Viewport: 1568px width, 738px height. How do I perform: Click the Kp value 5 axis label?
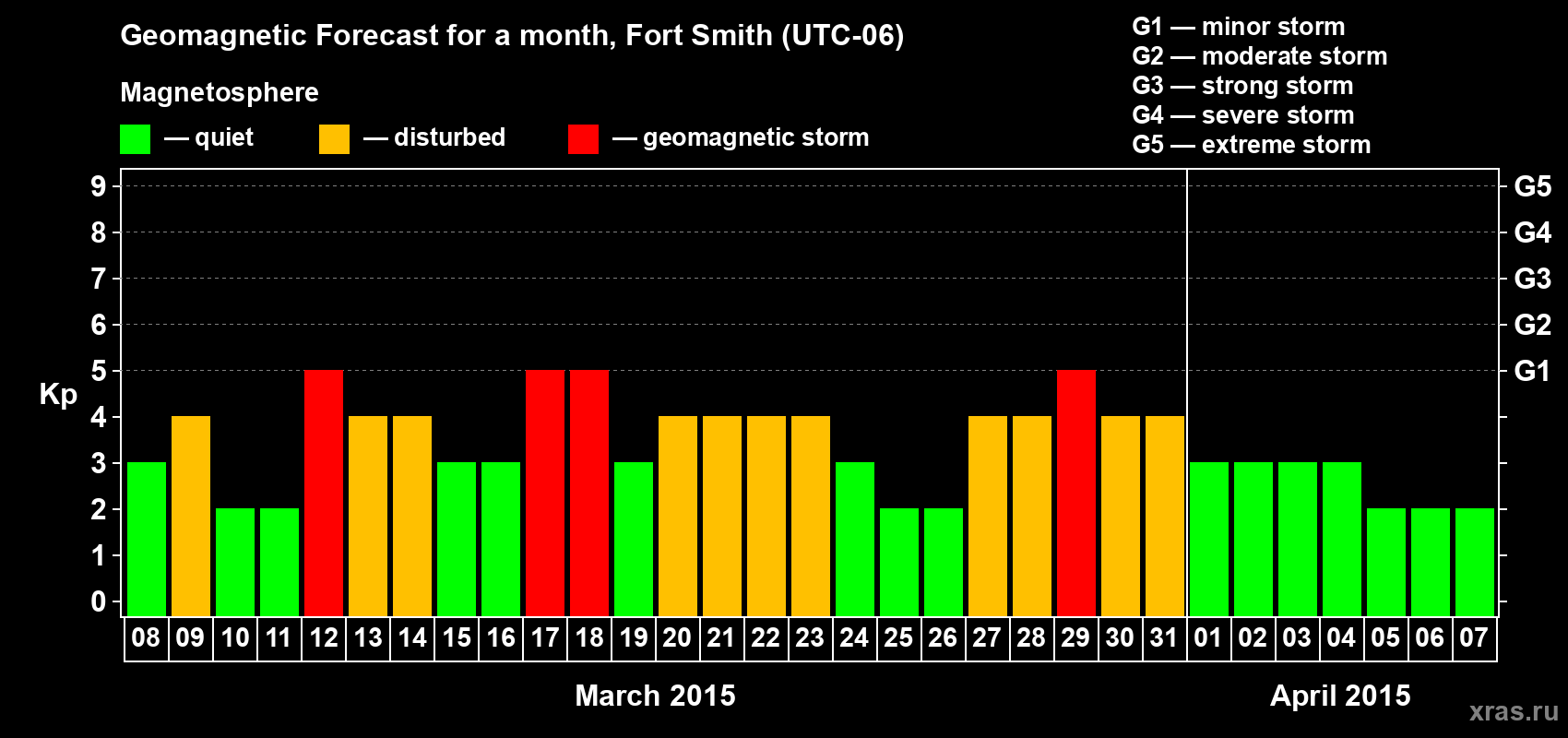coord(98,371)
